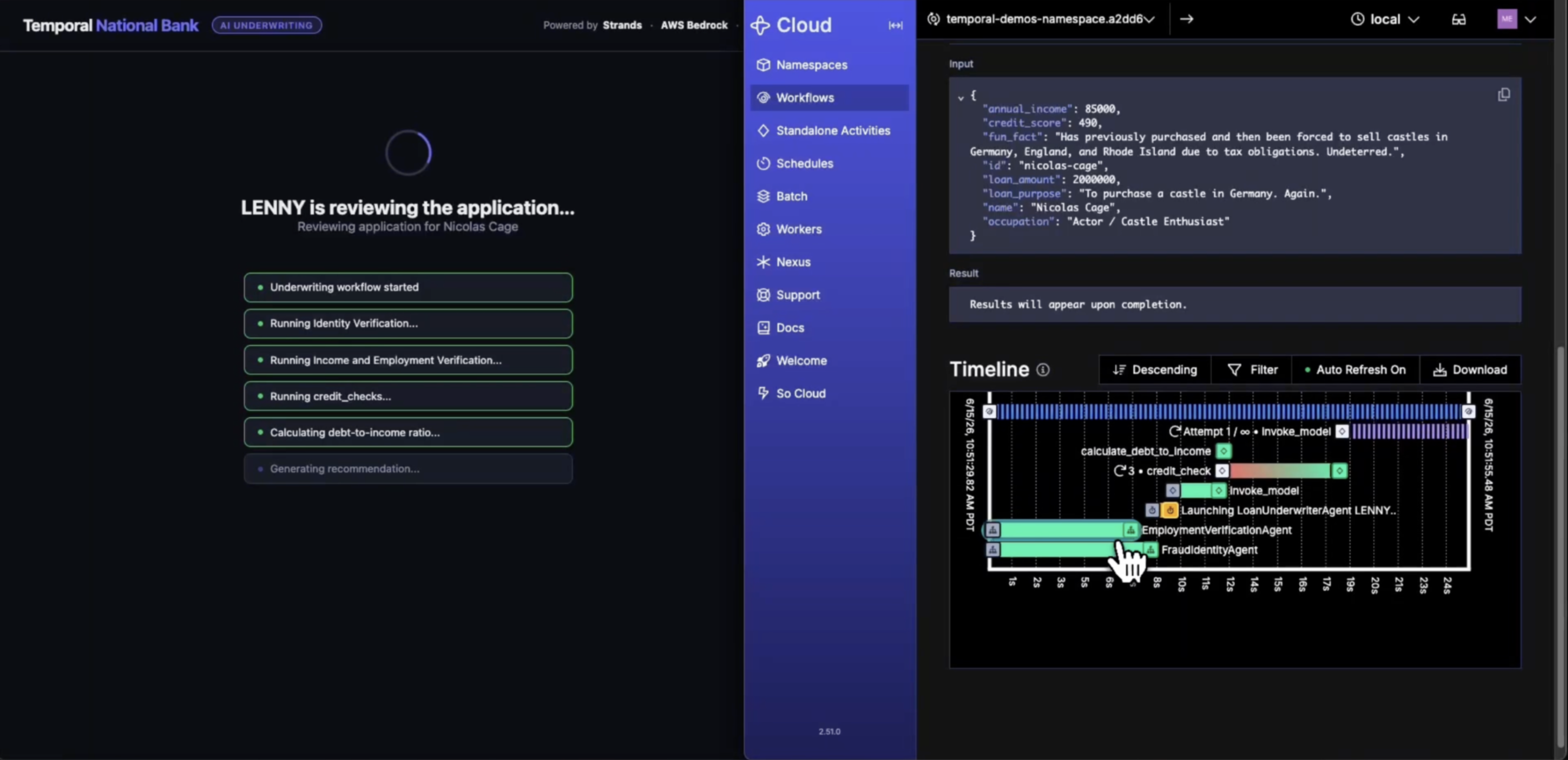The width and height of the screenshot is (1568, 760).
Task: Click the namespace icon beside temporal-demos-namespace
Action: pos(933,19)
